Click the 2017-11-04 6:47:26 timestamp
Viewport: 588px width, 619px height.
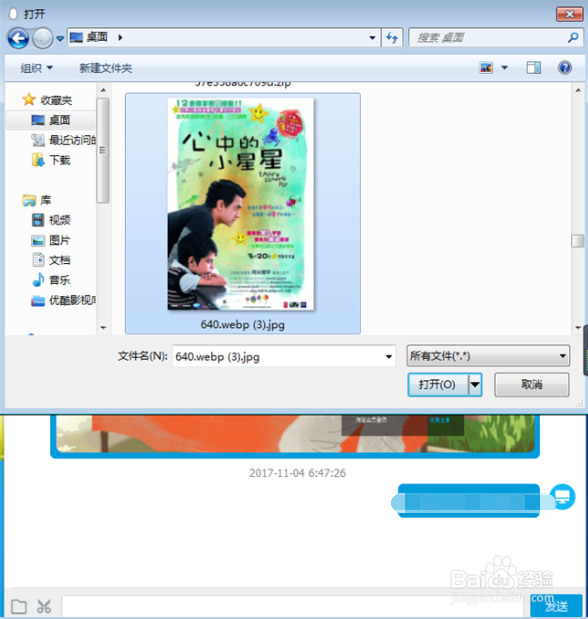[297, 473]
